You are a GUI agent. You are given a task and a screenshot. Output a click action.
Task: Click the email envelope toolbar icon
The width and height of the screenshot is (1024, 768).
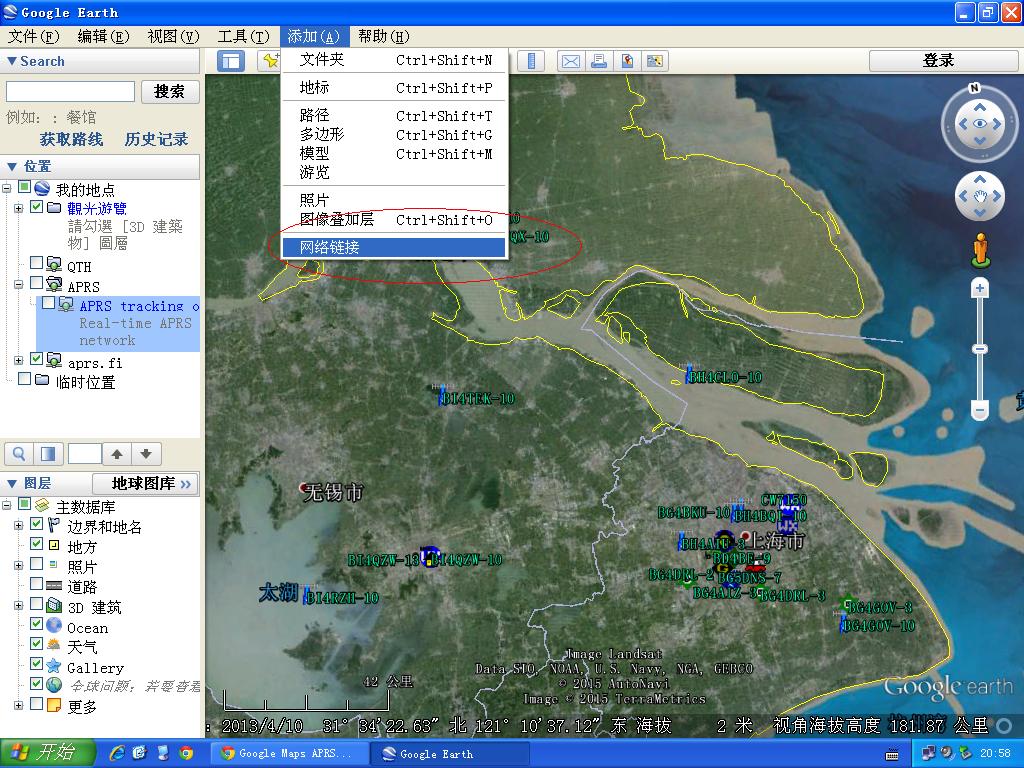pos(570,61)
